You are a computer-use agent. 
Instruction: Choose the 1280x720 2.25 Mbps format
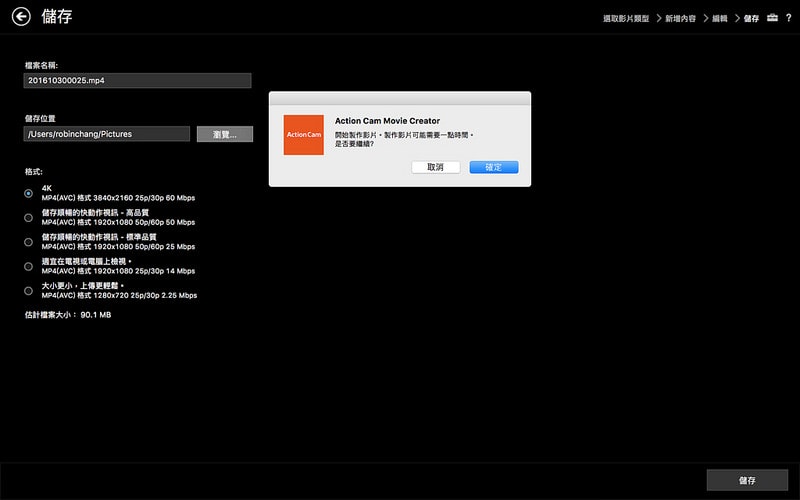(29, 290)
